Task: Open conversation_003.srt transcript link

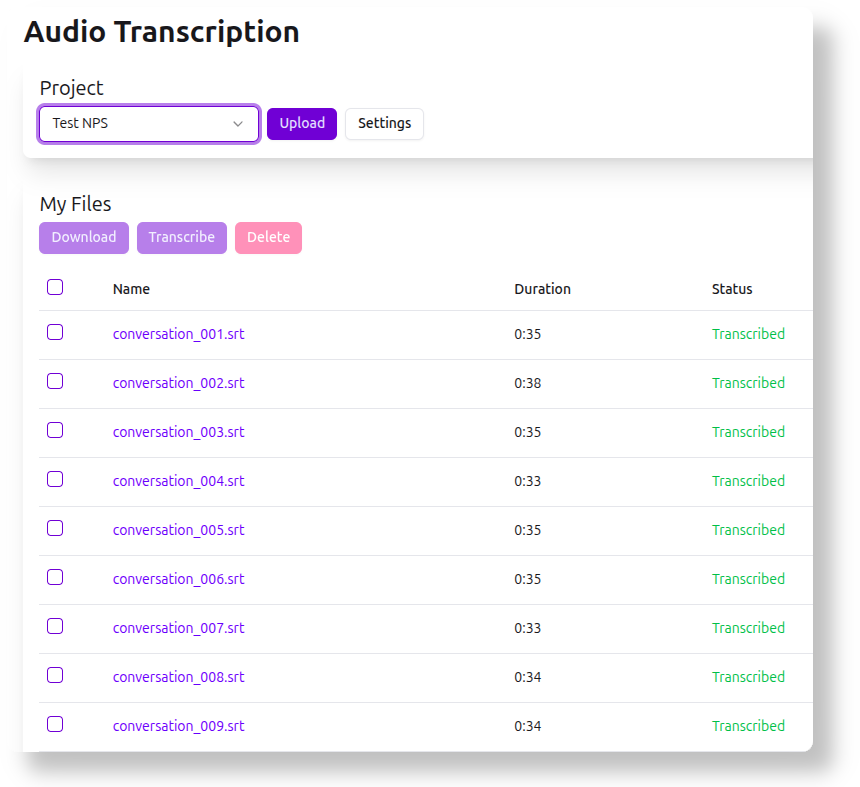Action: (178, 432)
